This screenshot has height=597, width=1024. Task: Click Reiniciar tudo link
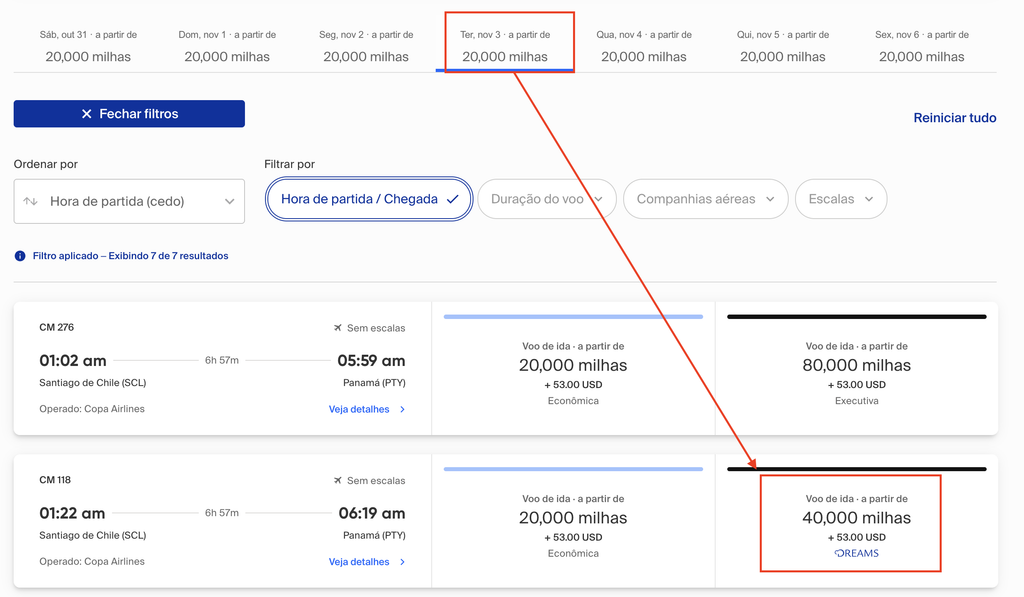(955, 118)
